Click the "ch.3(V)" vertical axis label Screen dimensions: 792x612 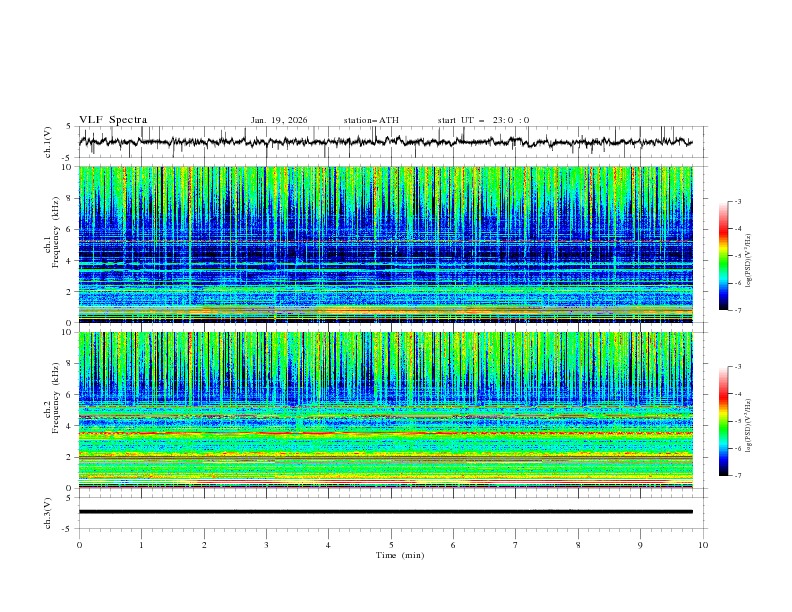pos(48,513)
